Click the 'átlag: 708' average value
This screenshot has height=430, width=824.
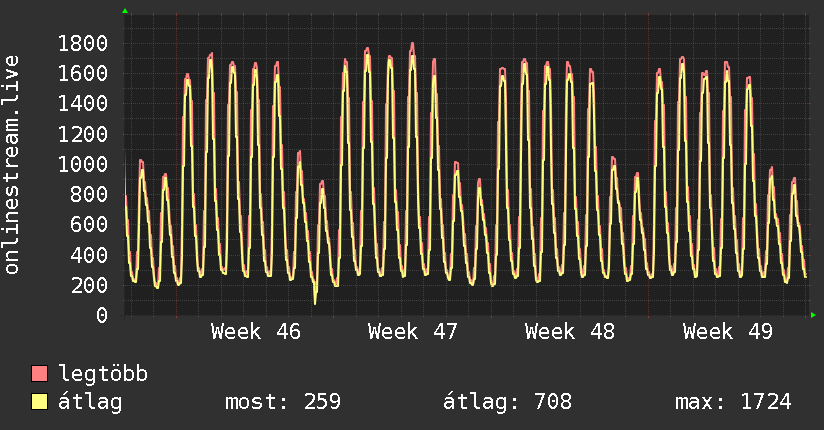507,402
